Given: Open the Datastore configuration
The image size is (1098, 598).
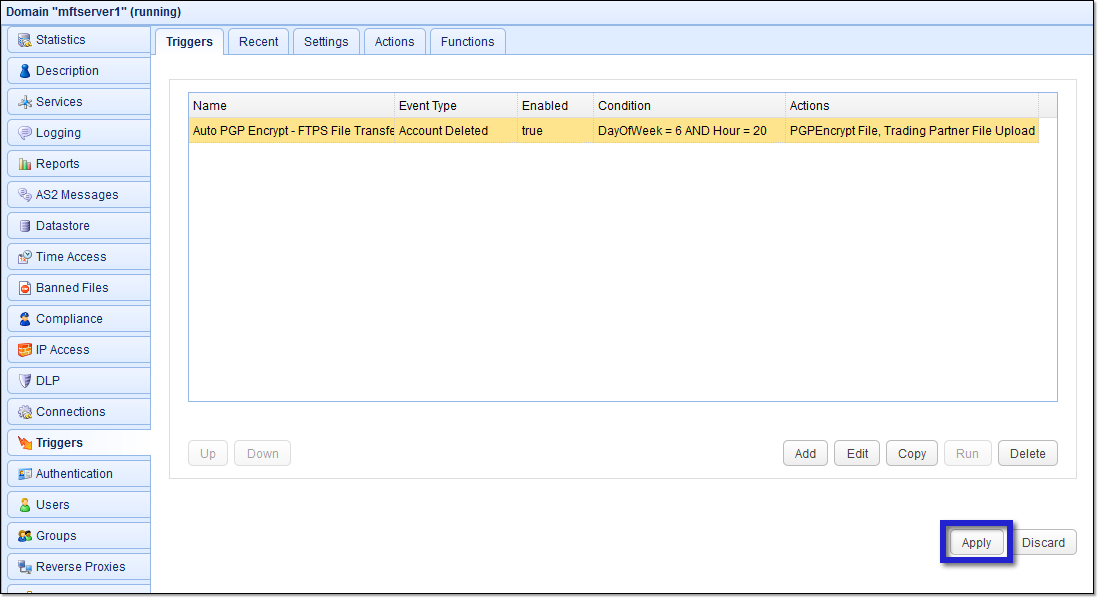Looking at the screenshot, I should coord(62,225).
